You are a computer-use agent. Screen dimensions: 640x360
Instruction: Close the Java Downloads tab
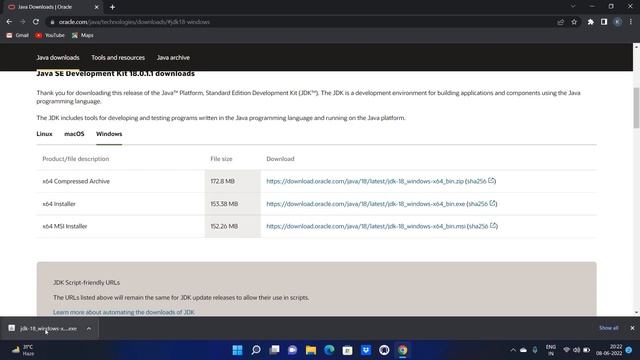pos(96,7)
